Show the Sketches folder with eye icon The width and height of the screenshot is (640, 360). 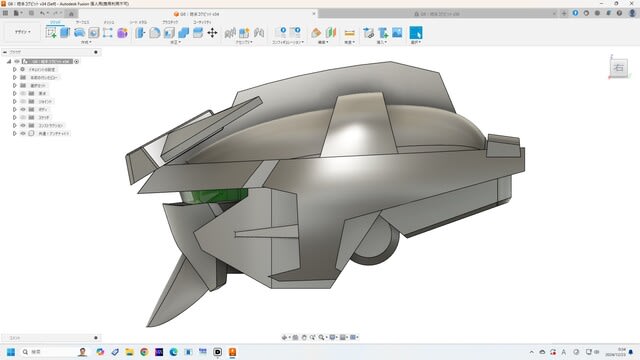click(x=23, y=118)
